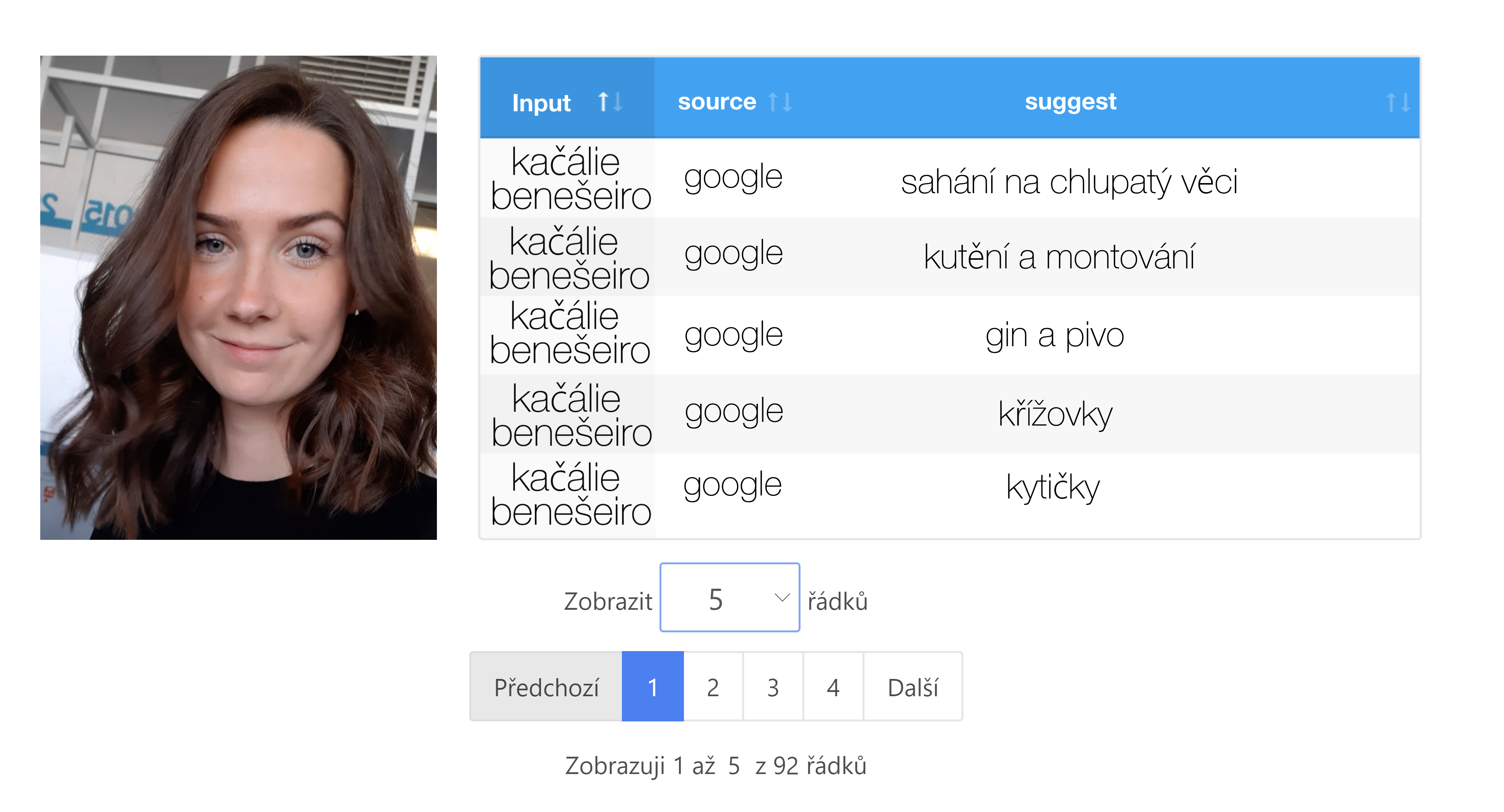Select the row 'sahání na chlupatý věci'
This screenshot has width=1504, height=812.
950,178
